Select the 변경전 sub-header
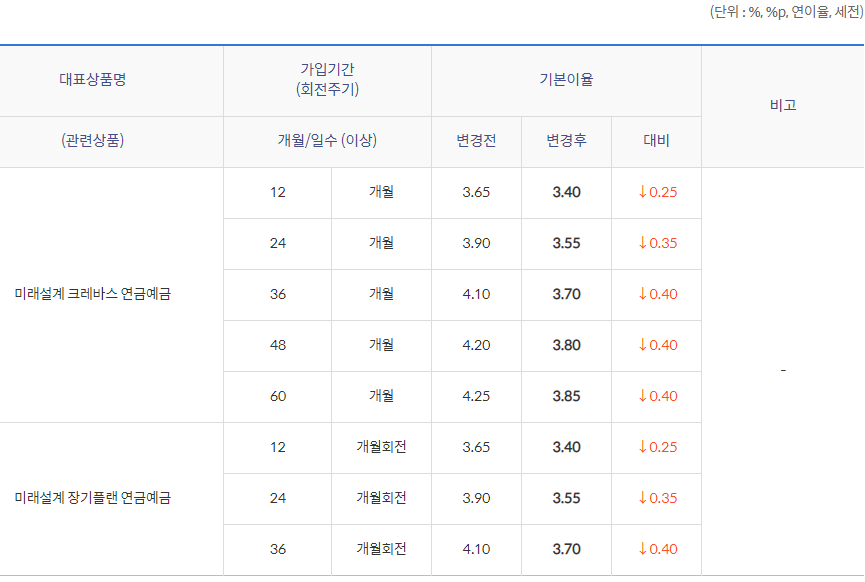Screen dimensions: 865x582 coord(476,141)
